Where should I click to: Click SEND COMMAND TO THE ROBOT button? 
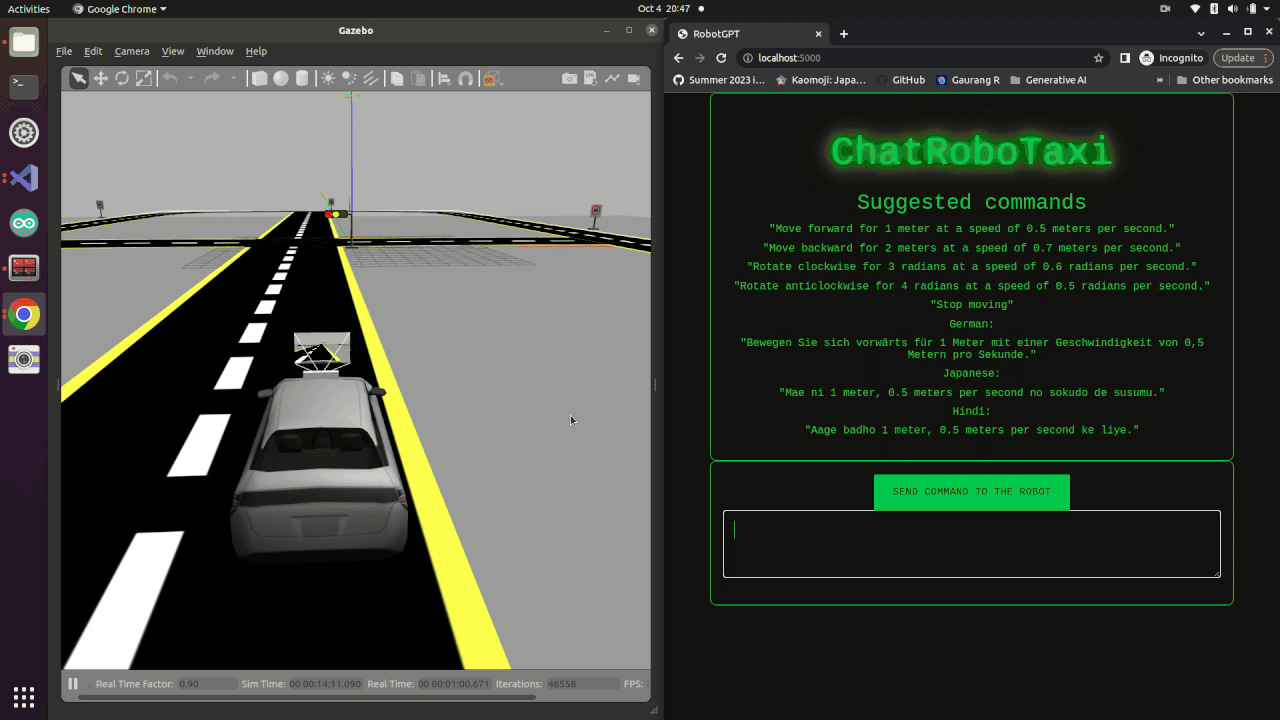(972, 492)
